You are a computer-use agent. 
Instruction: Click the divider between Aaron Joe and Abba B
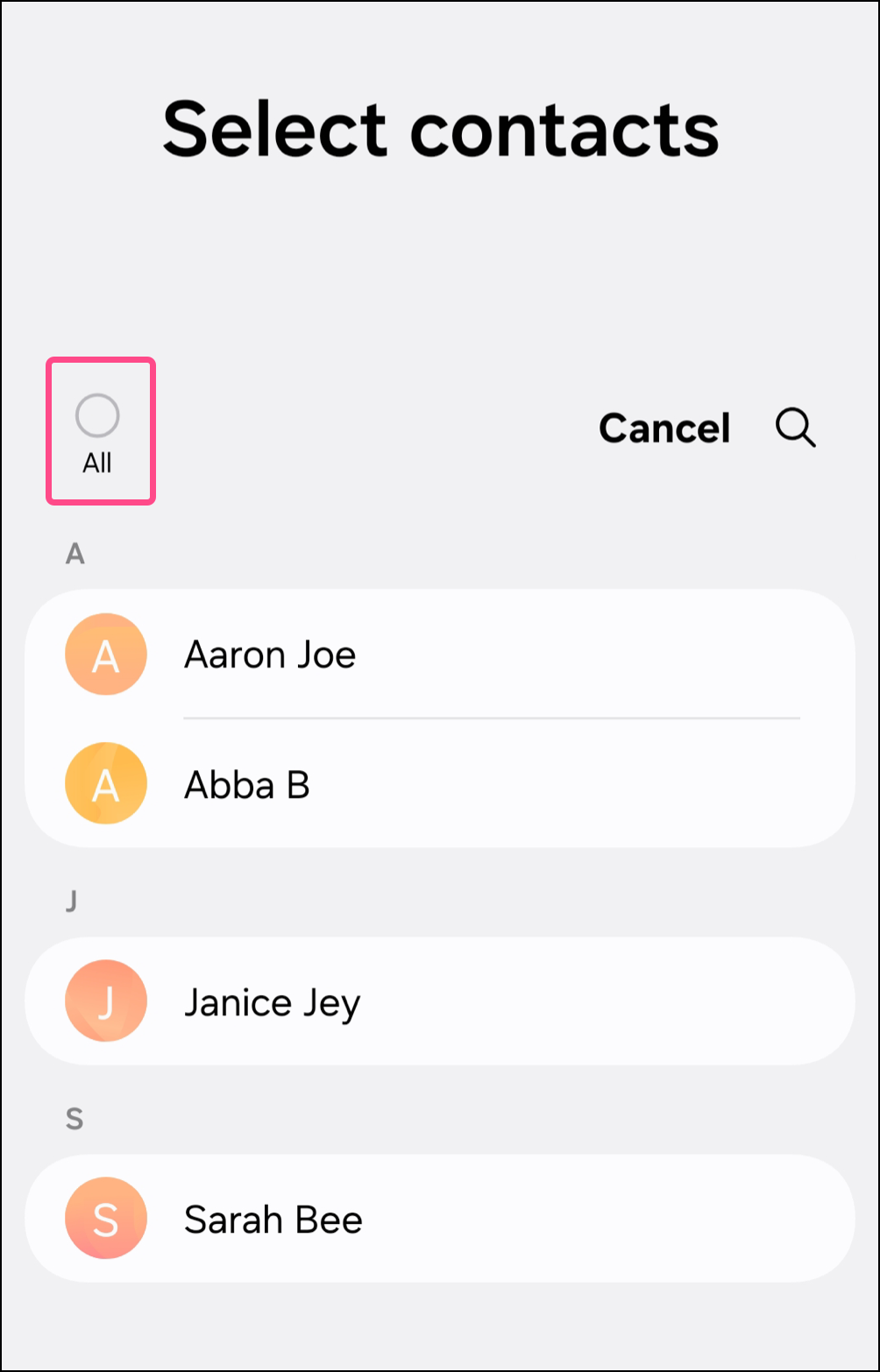pos(491,718)
